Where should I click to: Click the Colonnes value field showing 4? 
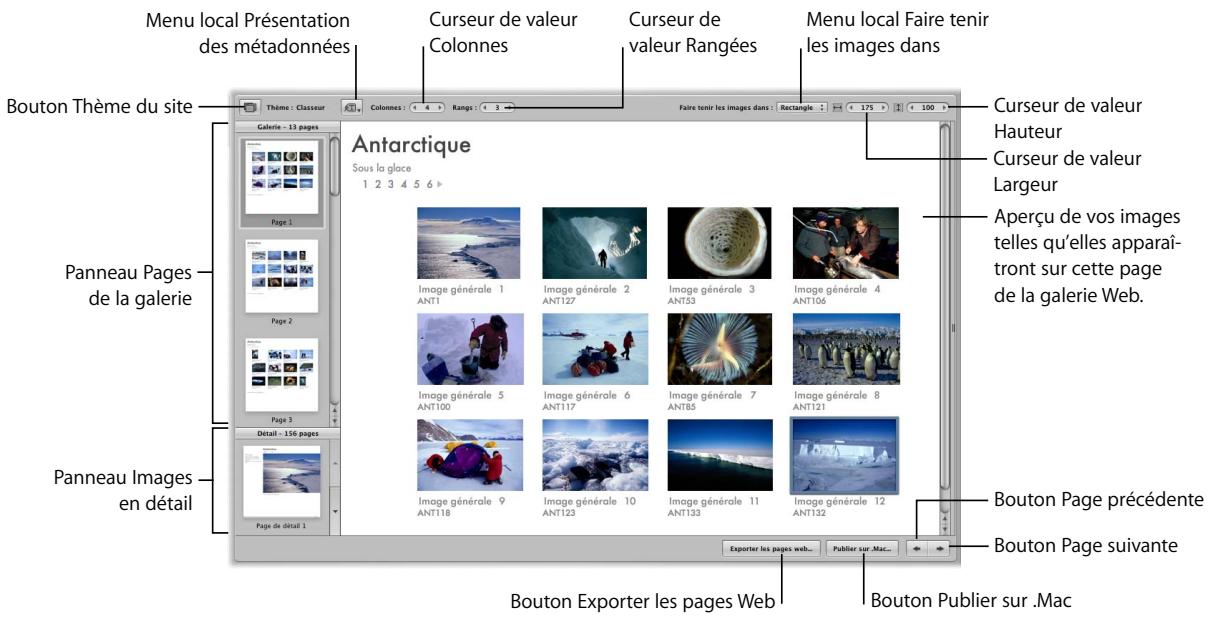pyautogui.click(x=426, y=106)
